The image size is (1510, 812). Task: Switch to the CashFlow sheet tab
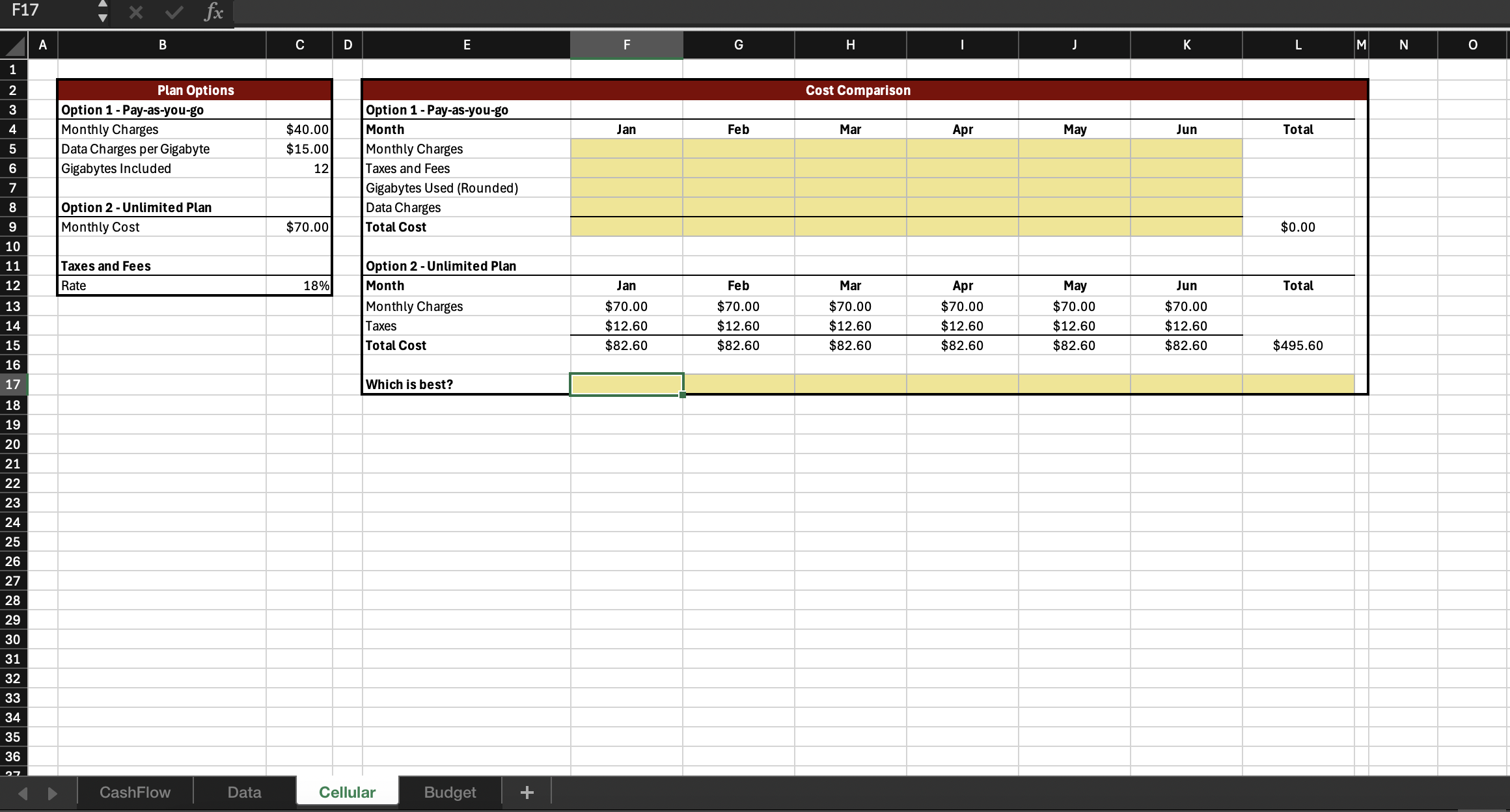tap(134, 792)
